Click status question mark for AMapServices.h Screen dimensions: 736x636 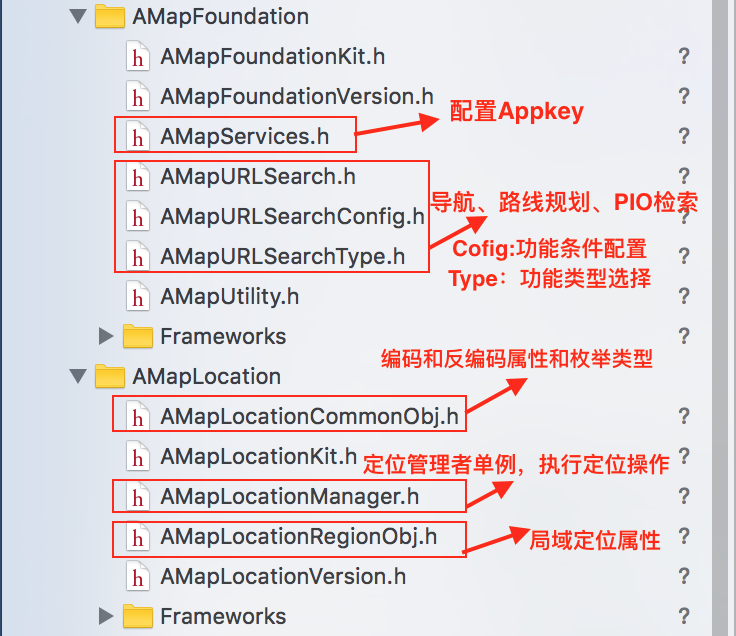(x=684, y=136)
